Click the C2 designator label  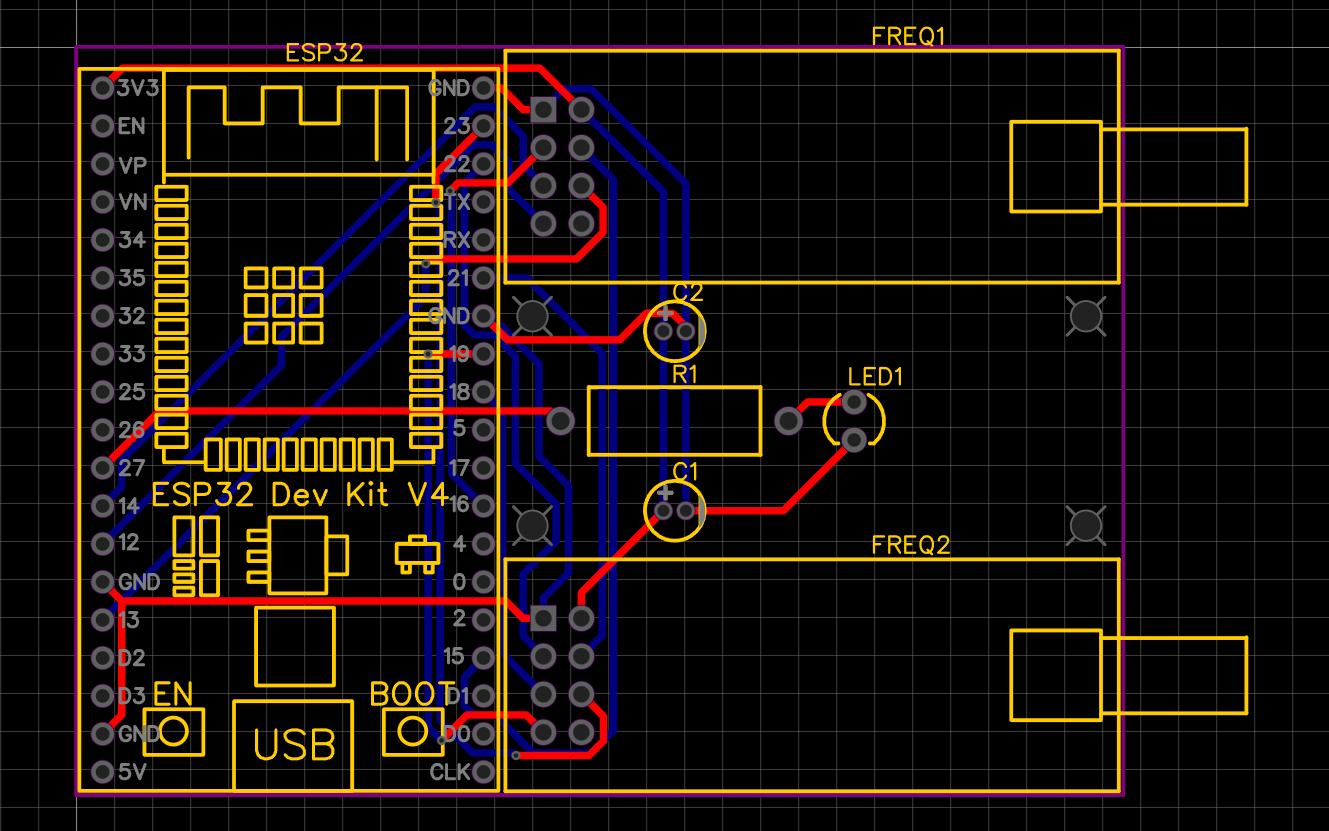(x=688, y=293)
